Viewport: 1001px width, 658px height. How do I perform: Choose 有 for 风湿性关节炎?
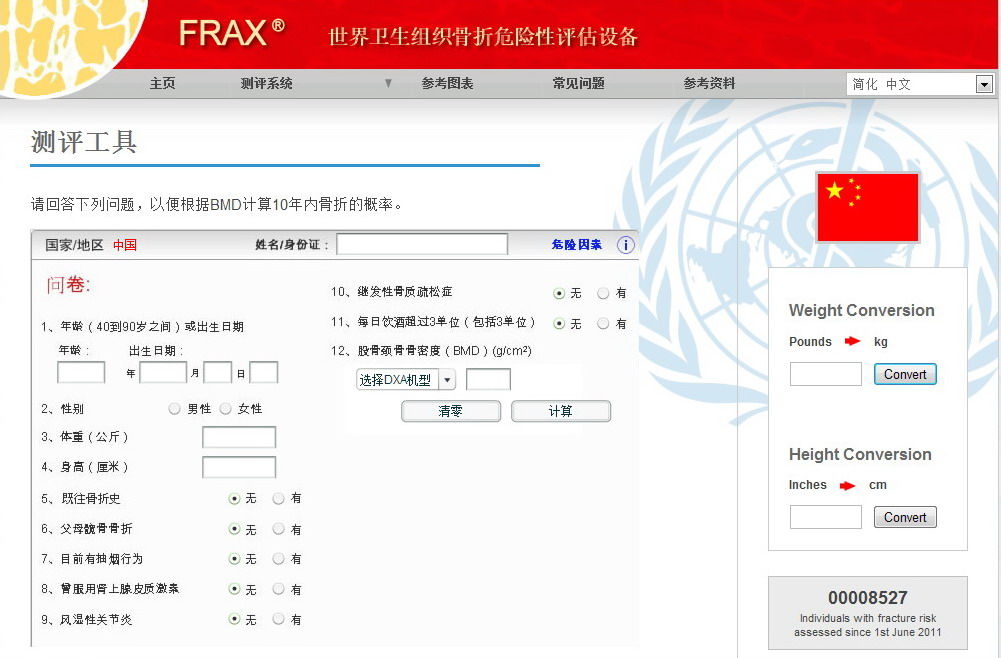point(278,618)
